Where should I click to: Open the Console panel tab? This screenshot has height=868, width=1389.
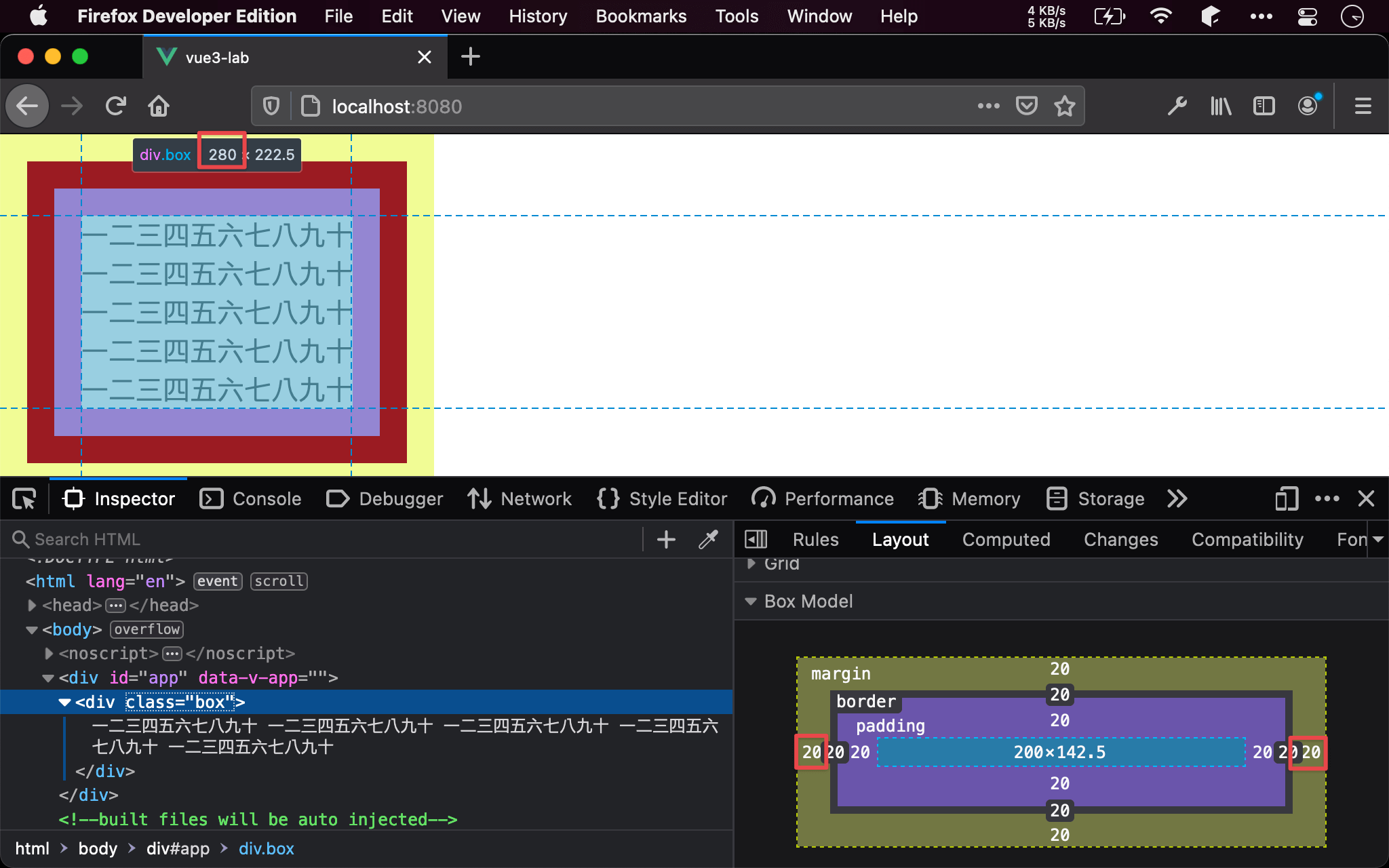pos(250,499)
